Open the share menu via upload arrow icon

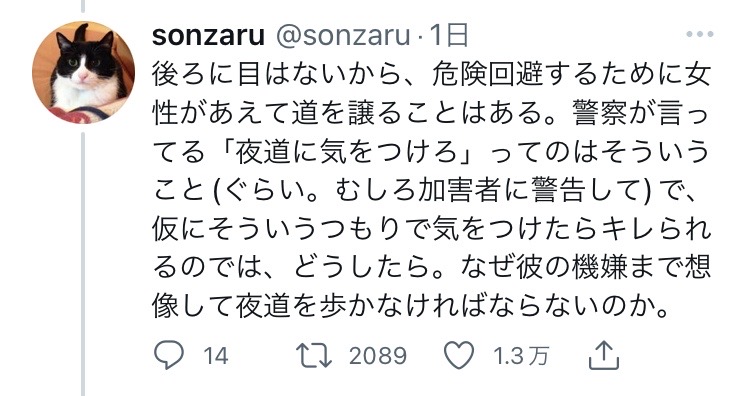pyautogui.click(x=604, y=355)
